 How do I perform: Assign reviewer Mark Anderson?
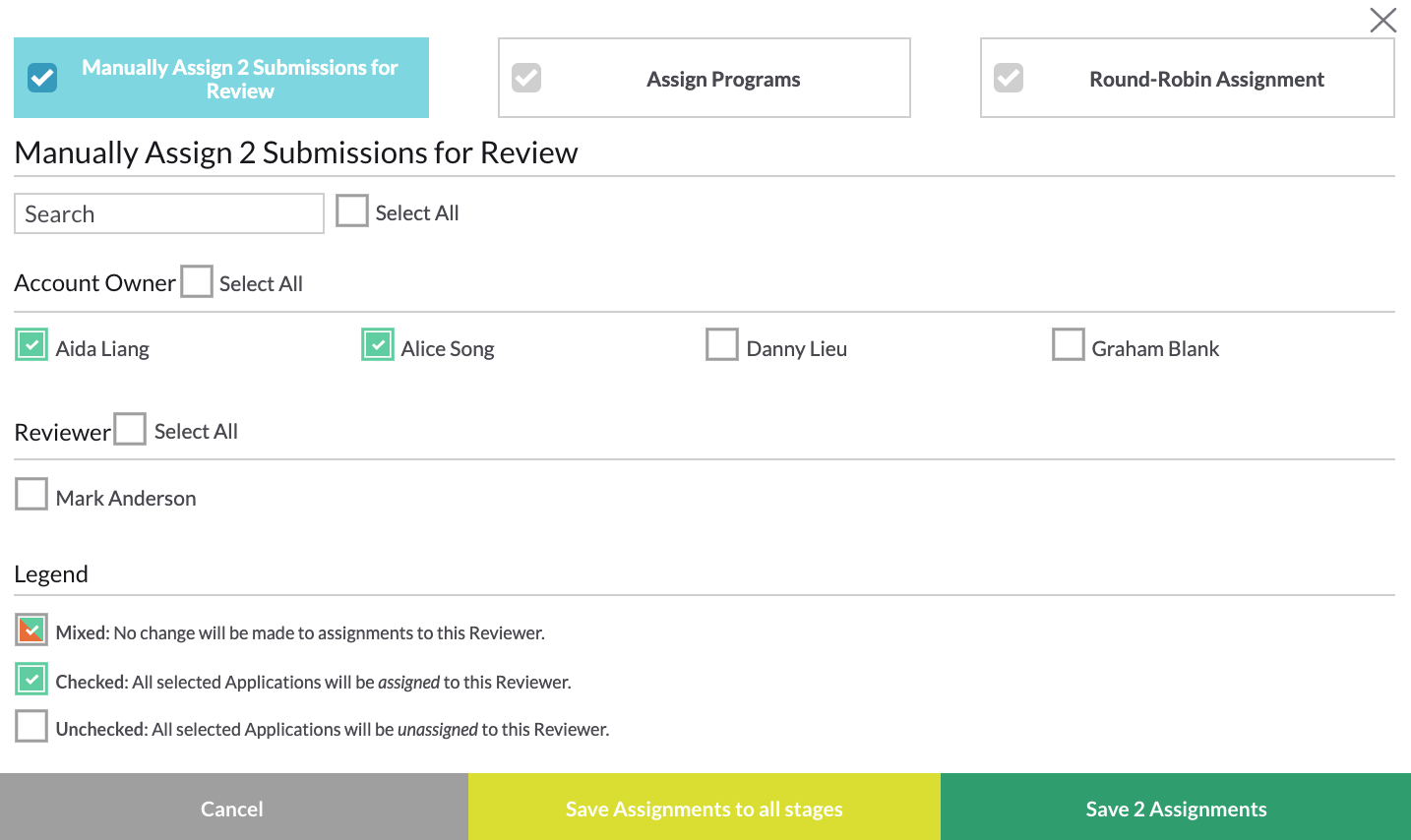coord(31,493)
